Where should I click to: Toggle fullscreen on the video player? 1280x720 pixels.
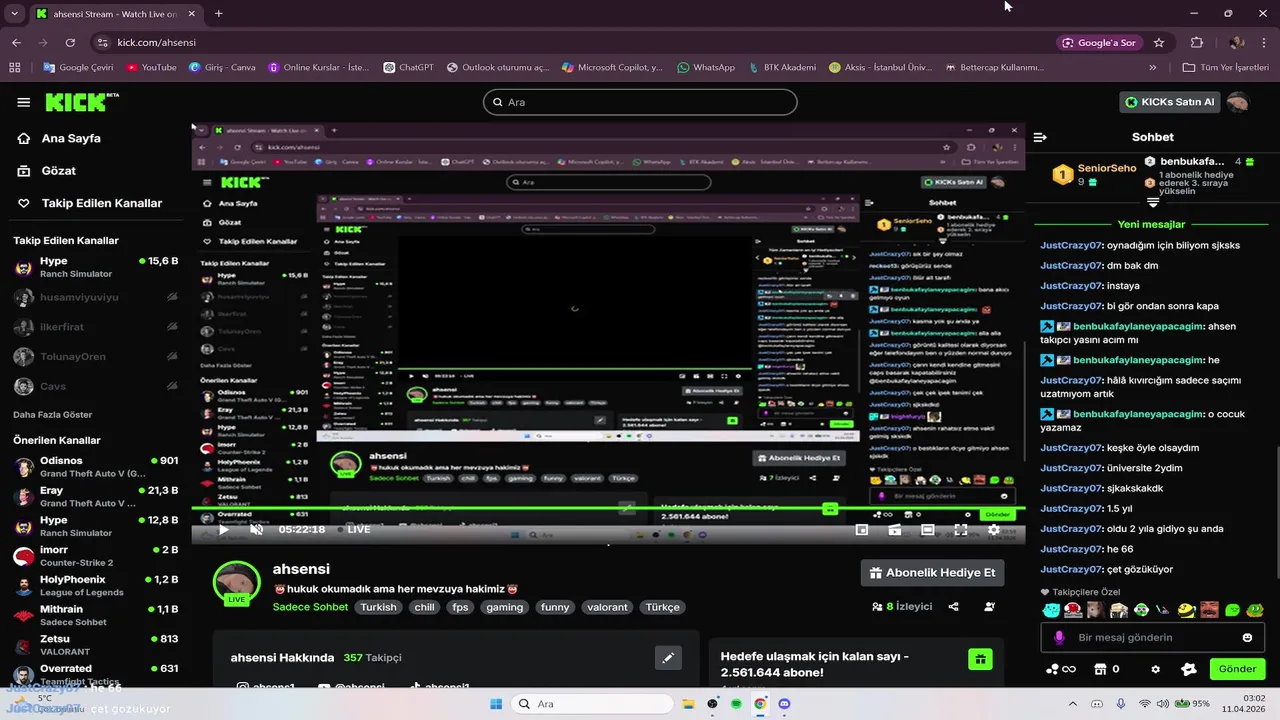960,530
